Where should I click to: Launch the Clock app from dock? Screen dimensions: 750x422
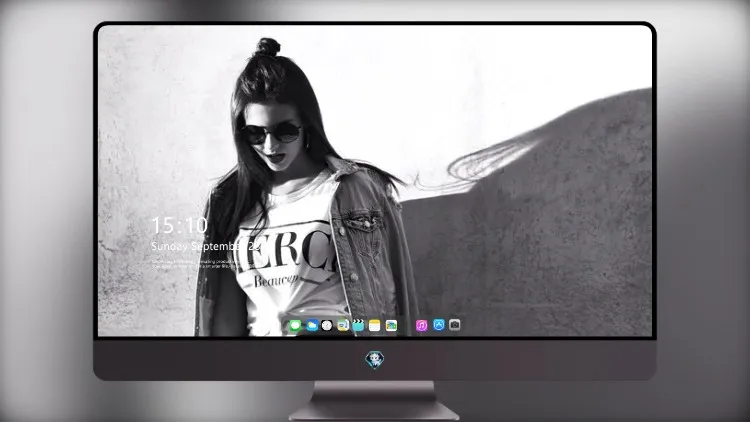pyautogui.click(x=327, y=326)
